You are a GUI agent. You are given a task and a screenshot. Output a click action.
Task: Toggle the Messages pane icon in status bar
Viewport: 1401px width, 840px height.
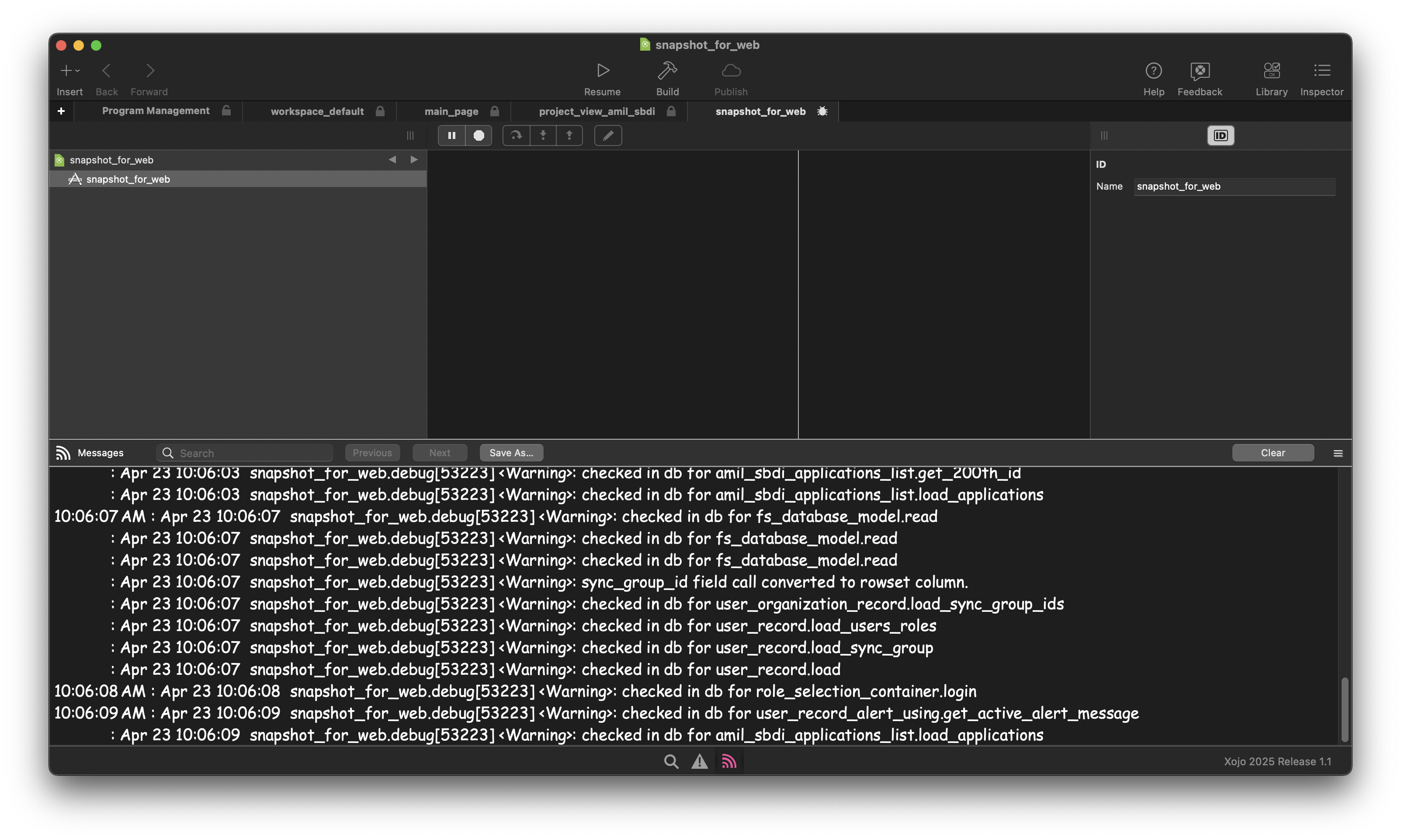click(x=729, y=761)
